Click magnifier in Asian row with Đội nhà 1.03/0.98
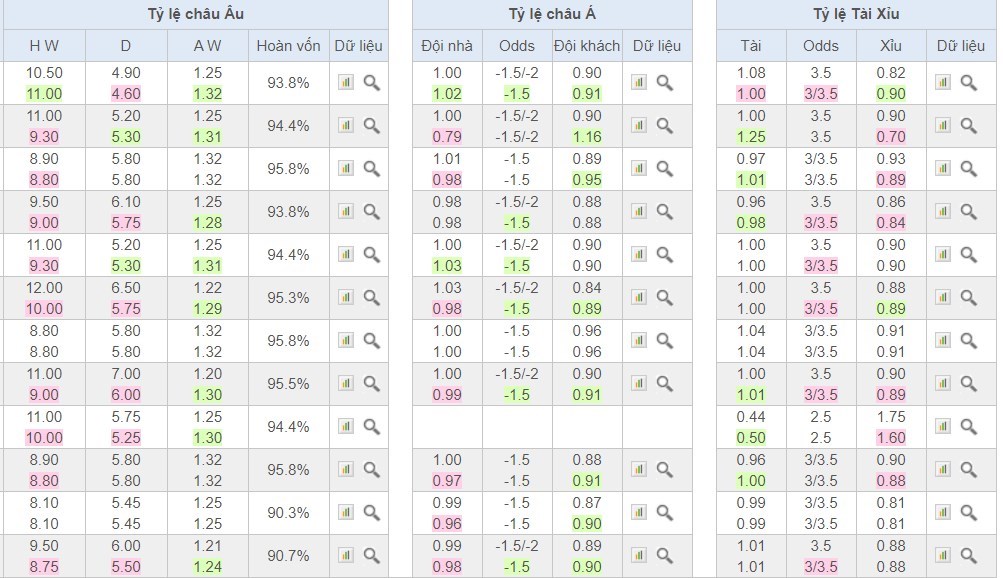The image size is (1003, 578). point(665,297)
